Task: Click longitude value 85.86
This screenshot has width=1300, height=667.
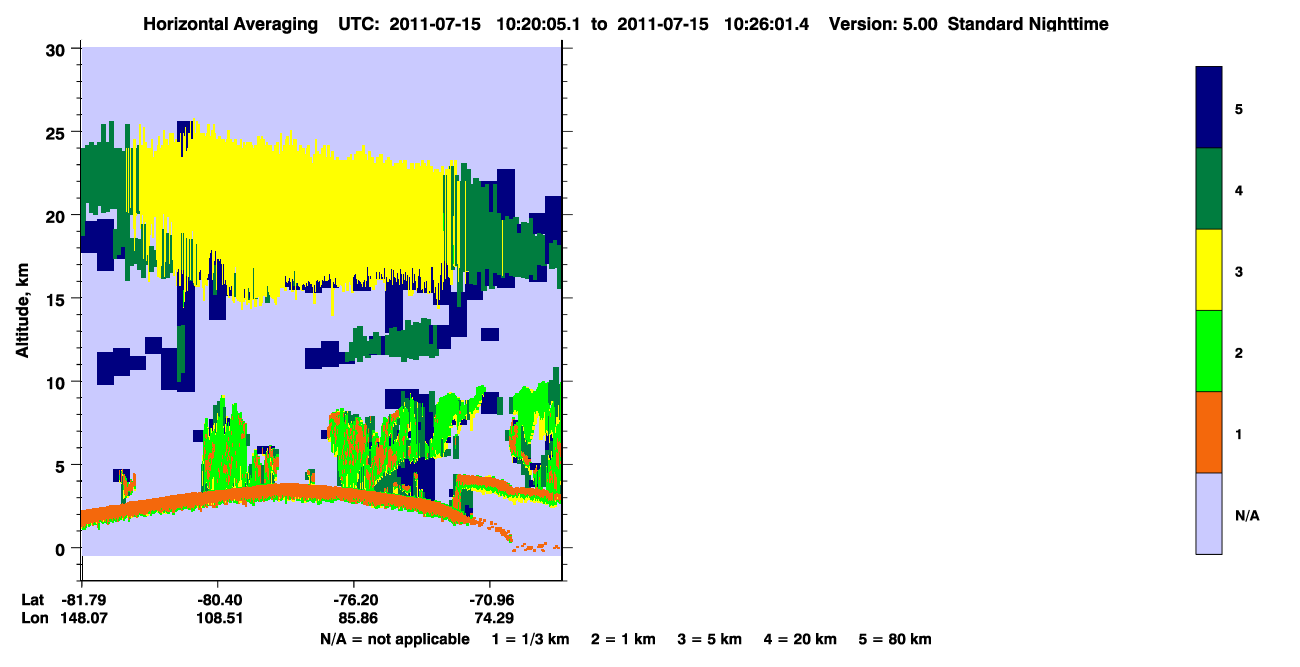Action: [x=356, y=619]
